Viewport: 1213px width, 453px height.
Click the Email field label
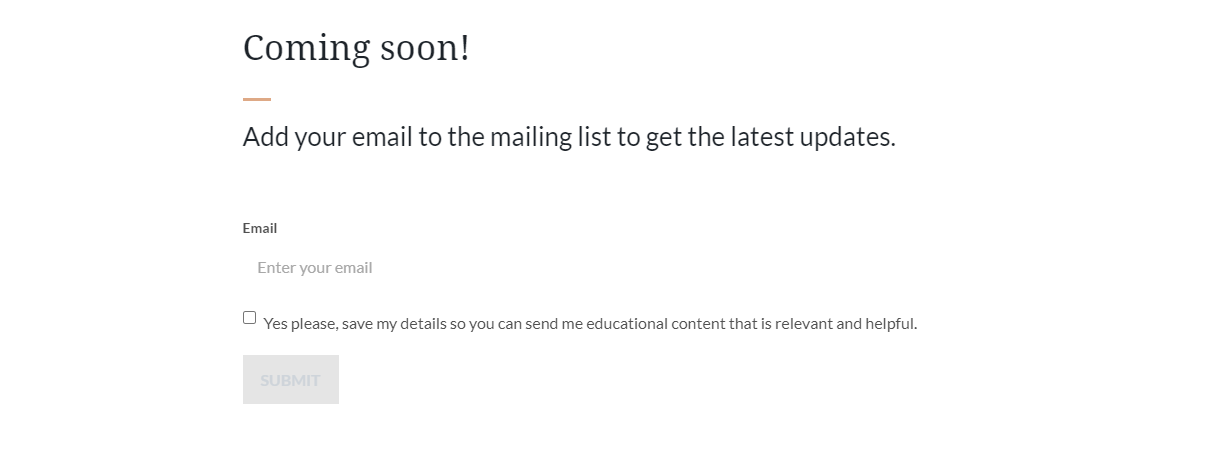coord(260,228)
